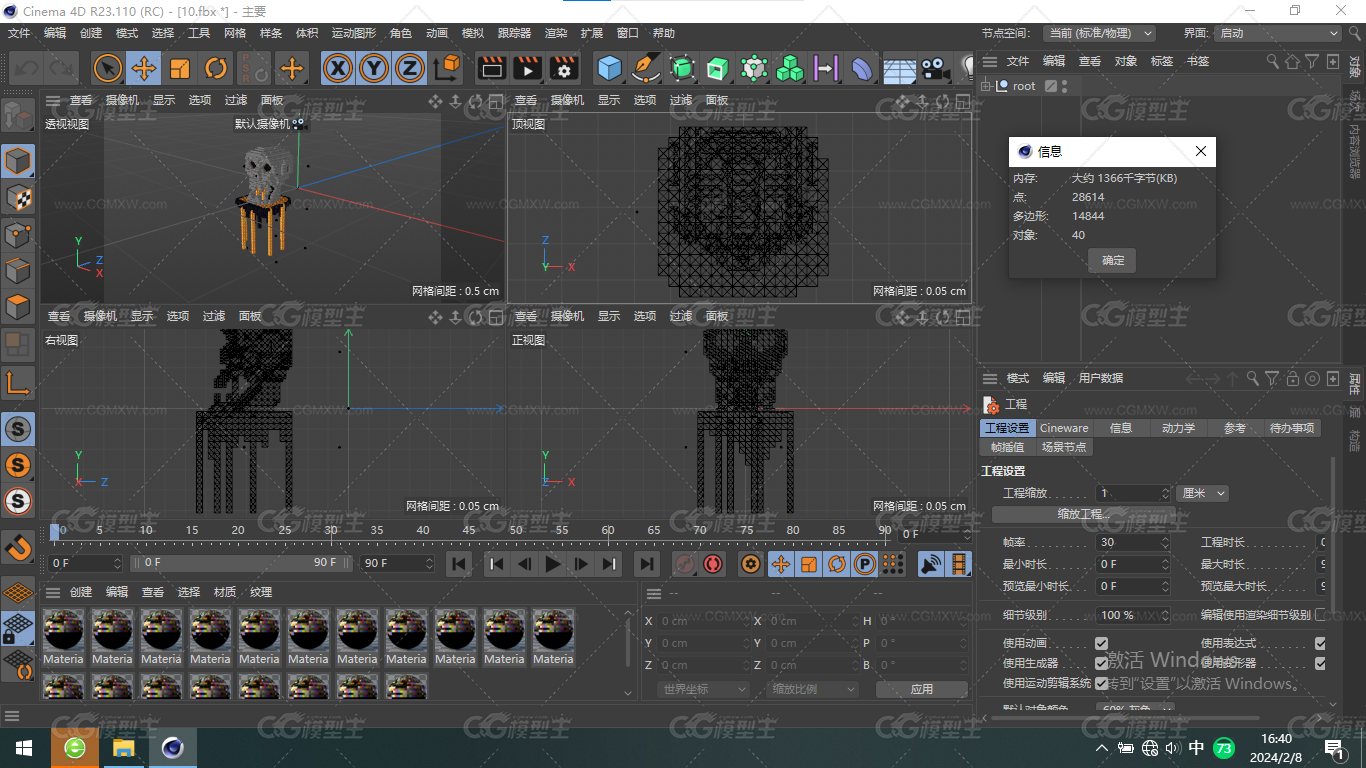This screenshot has width=1366, height=768.
Task: Activate the Rotate tool in top toolbar
Action: tap(216, 68)
